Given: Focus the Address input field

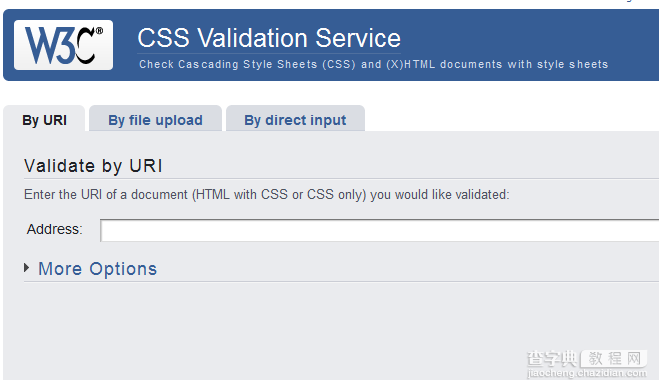Looking at the screenshot, I should click(380, 230).
